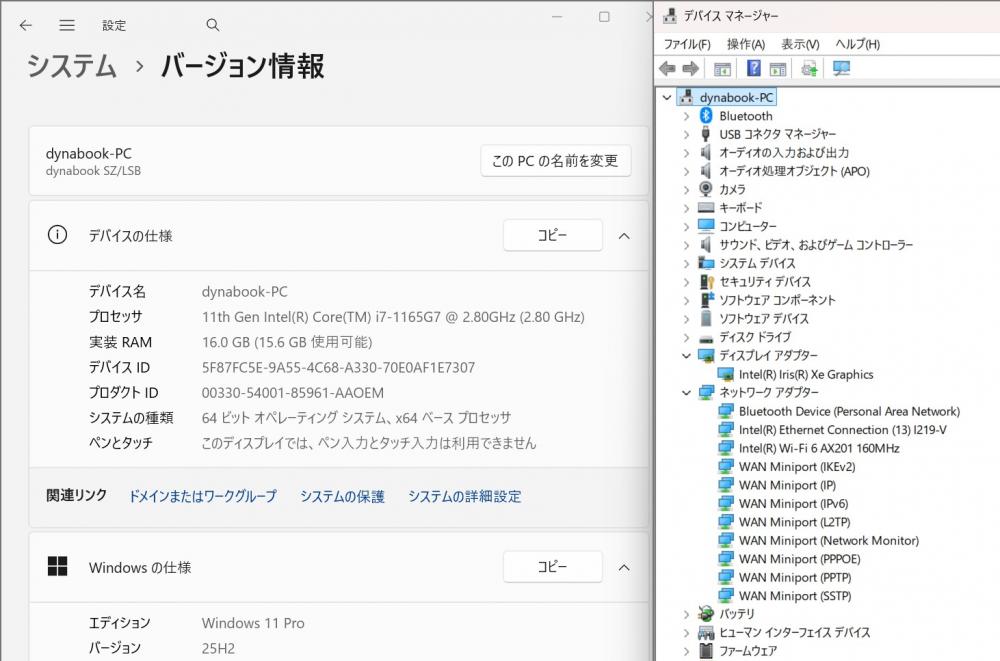
Task: Expand the カメラ device category
Action: click(x=686, y=189)
